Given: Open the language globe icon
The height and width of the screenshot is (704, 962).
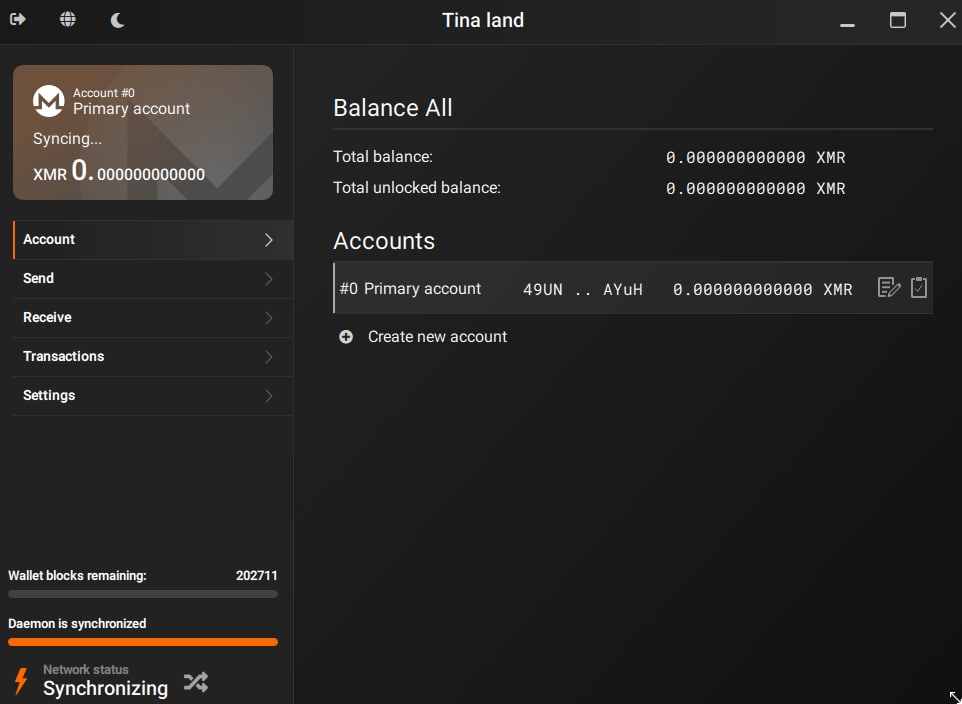Looking at the screenshot, I should tap(68, 20).
